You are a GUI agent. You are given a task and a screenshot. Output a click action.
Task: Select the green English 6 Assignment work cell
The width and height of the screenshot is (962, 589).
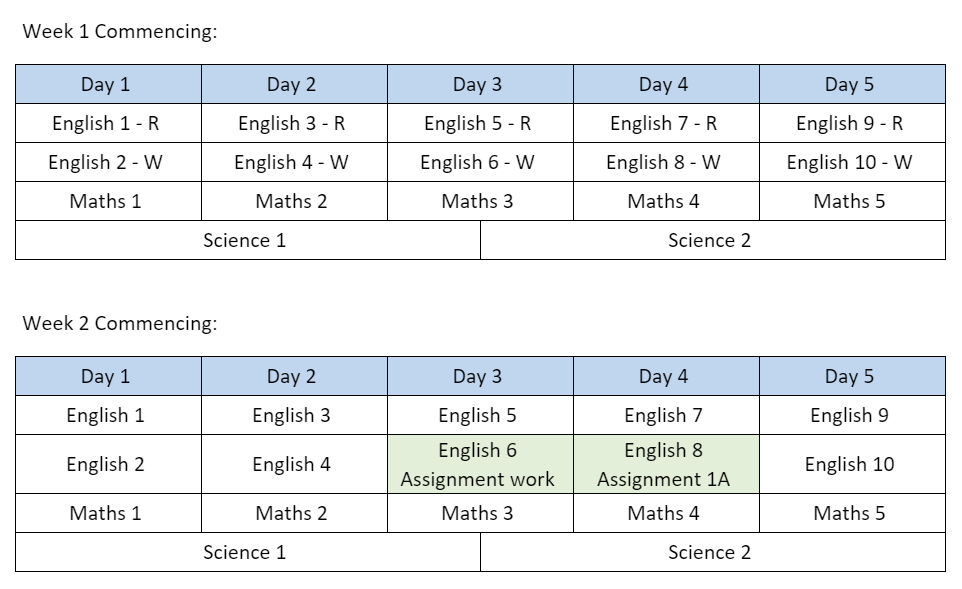point(480,464)
